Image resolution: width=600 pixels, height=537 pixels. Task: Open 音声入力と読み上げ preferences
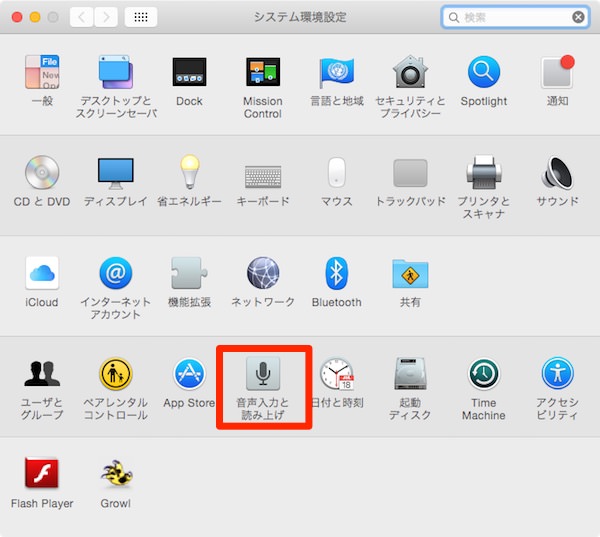263,373
